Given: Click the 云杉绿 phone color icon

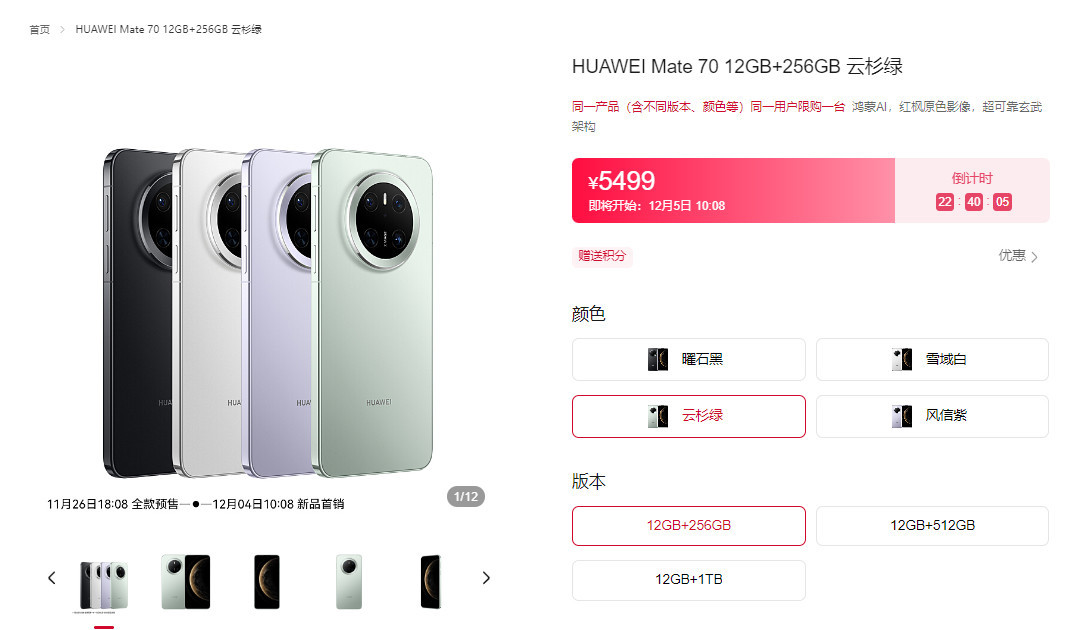Looking at the screenshot, I should coord(658,416).
